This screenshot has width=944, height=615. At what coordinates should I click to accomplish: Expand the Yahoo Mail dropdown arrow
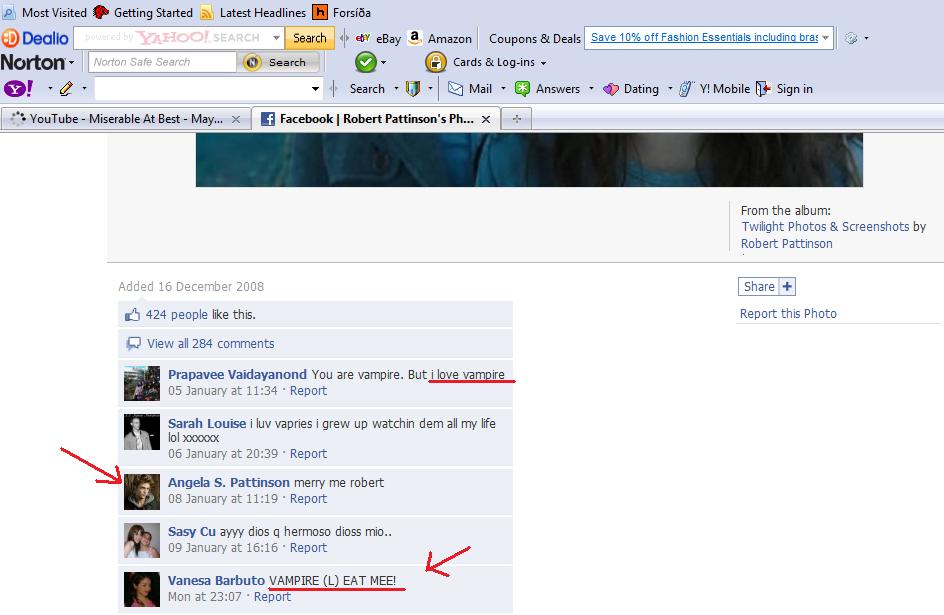(x=503, y=89)
